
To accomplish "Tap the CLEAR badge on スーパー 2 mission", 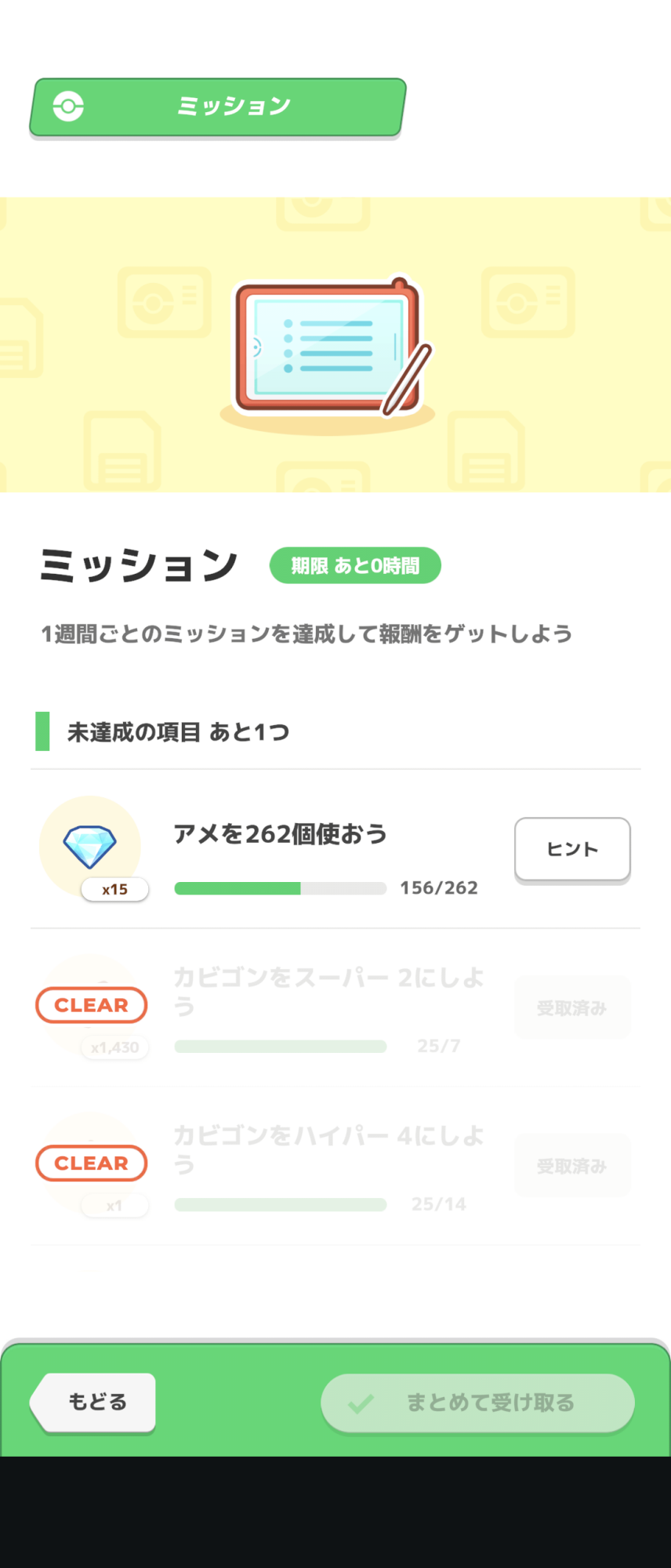I will tap(91, 1005).
